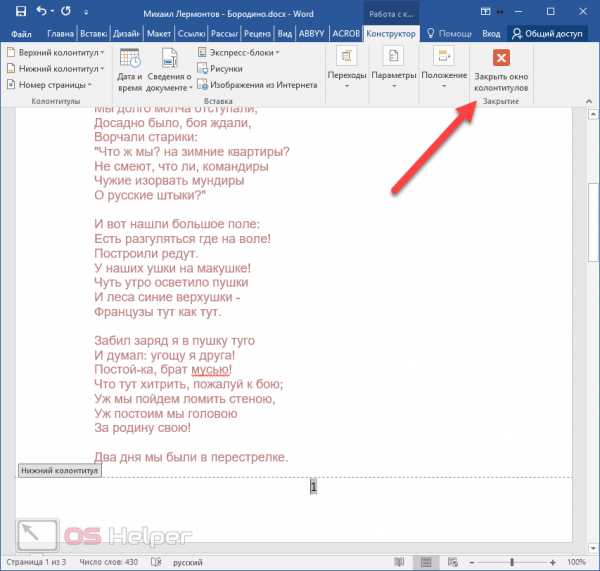Click the Работа с колонтитулами contextual tab header
This screenshot has width=600, height=571.
[x=391, y=14]
